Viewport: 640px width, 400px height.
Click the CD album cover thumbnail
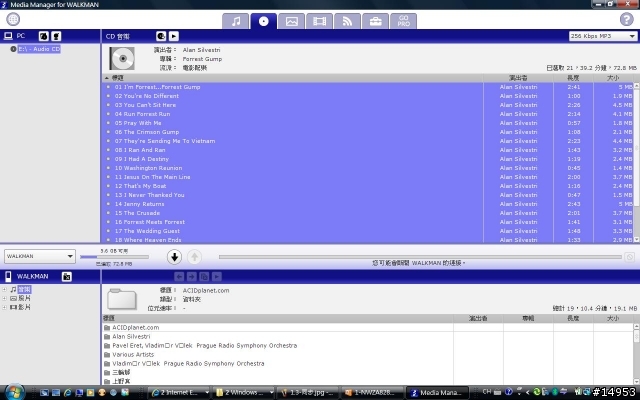[x=122, y=58]
